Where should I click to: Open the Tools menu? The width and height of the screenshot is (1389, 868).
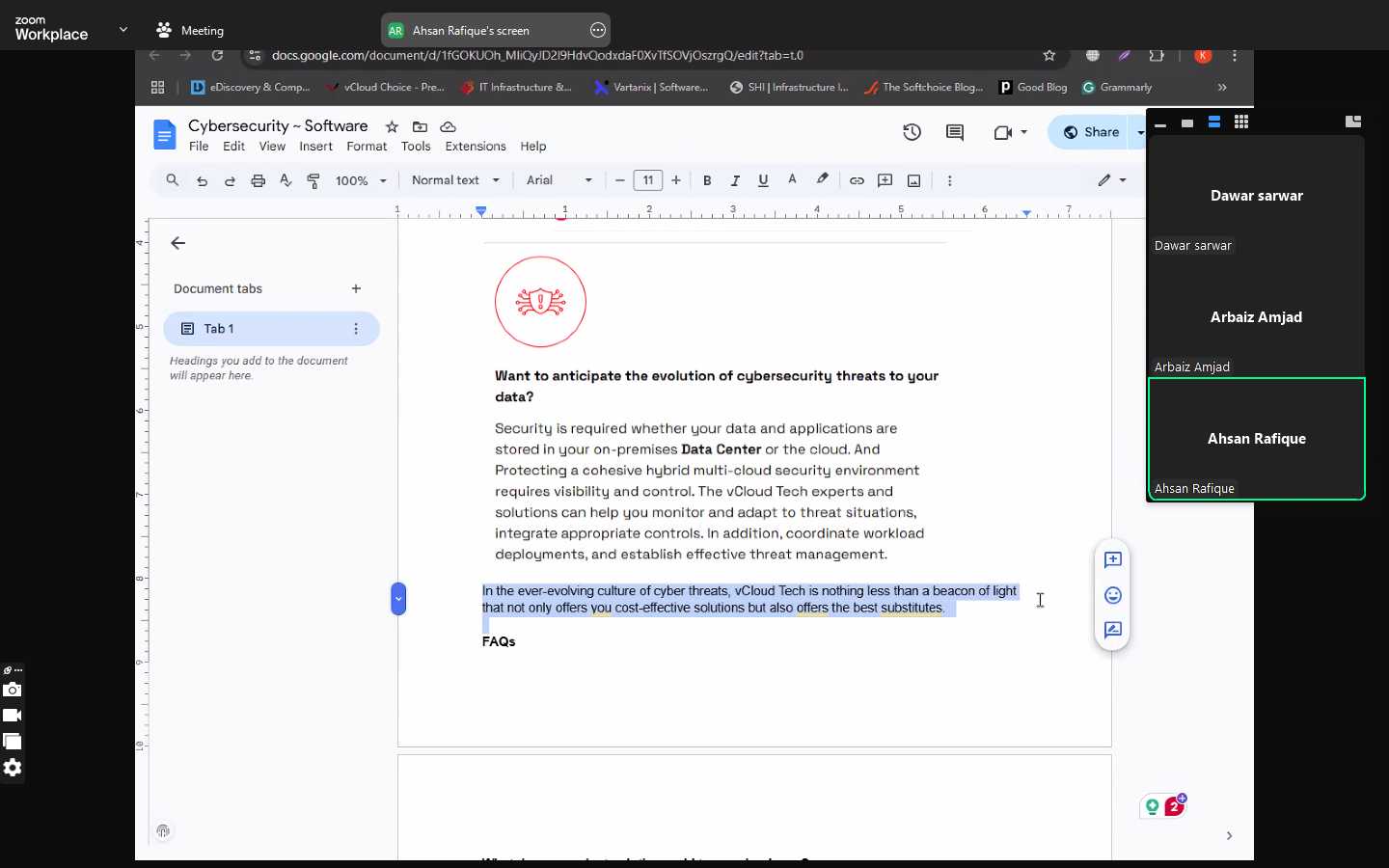416,147
